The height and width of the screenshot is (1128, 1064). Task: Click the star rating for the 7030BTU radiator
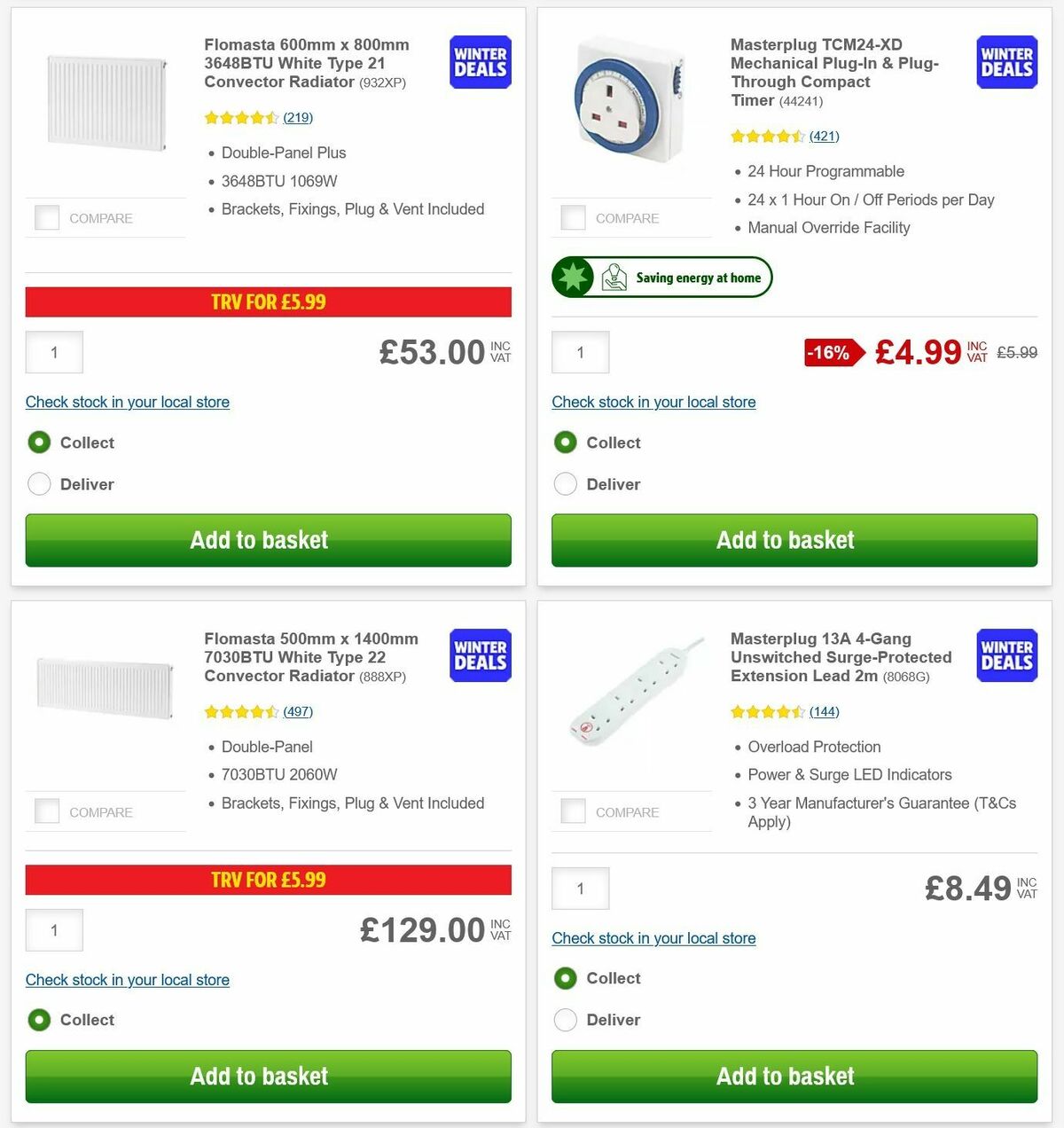[240, 711]
